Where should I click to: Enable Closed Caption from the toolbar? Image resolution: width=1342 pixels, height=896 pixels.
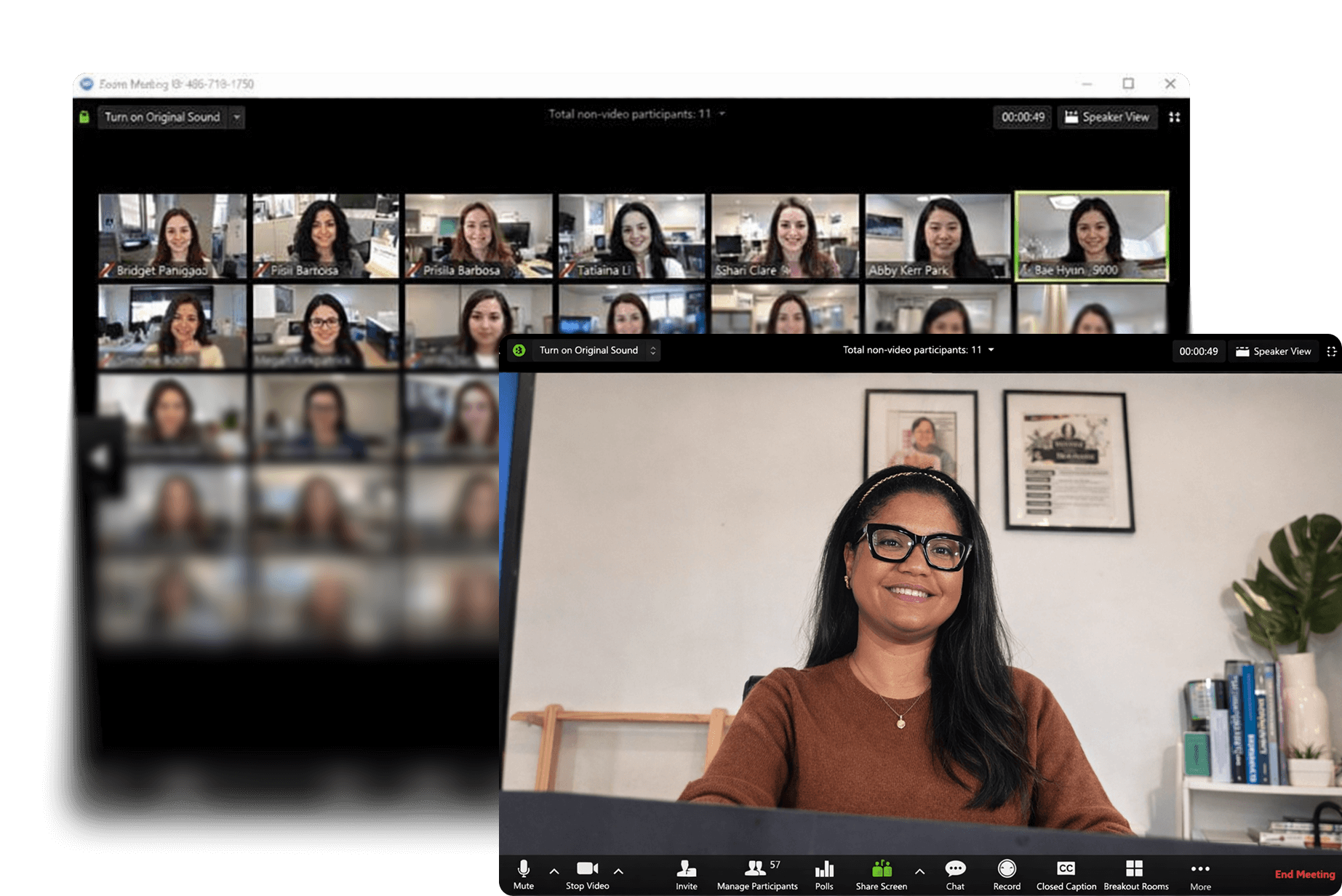pyautogui.click(x=1066, y=875)
